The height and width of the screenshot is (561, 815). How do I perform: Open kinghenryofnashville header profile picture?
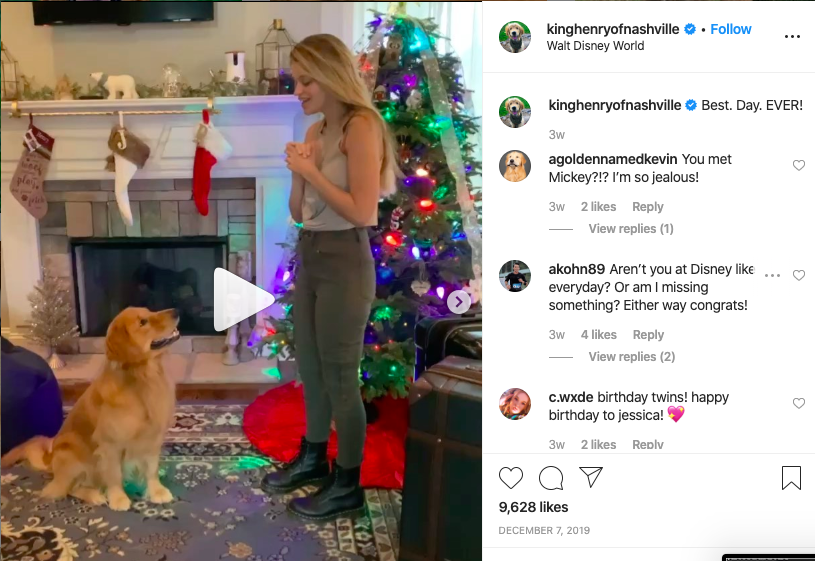(515, 37)
